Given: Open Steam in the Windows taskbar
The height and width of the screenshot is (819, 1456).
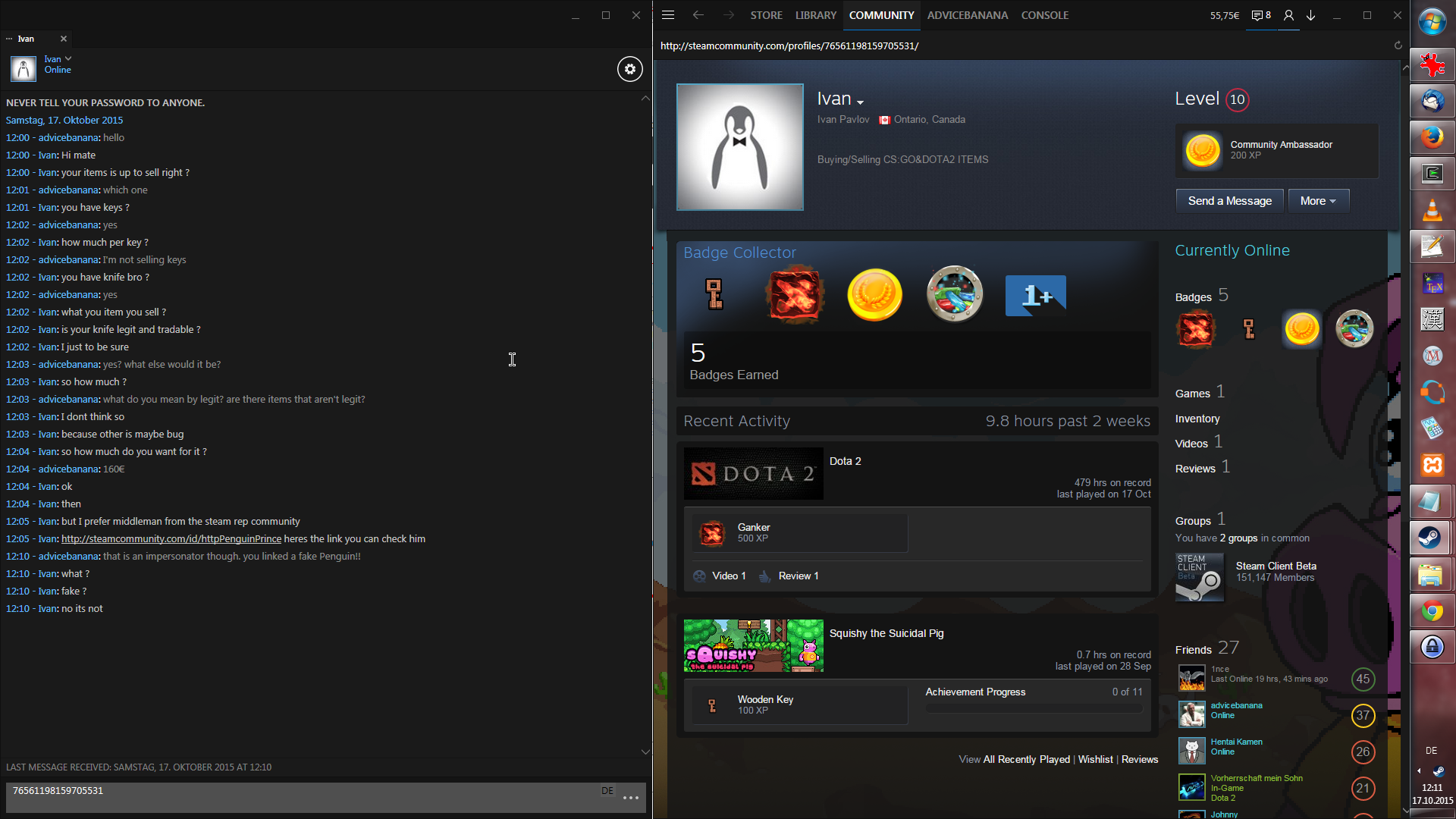Looking at the screenshot, I should (1432, 538).
